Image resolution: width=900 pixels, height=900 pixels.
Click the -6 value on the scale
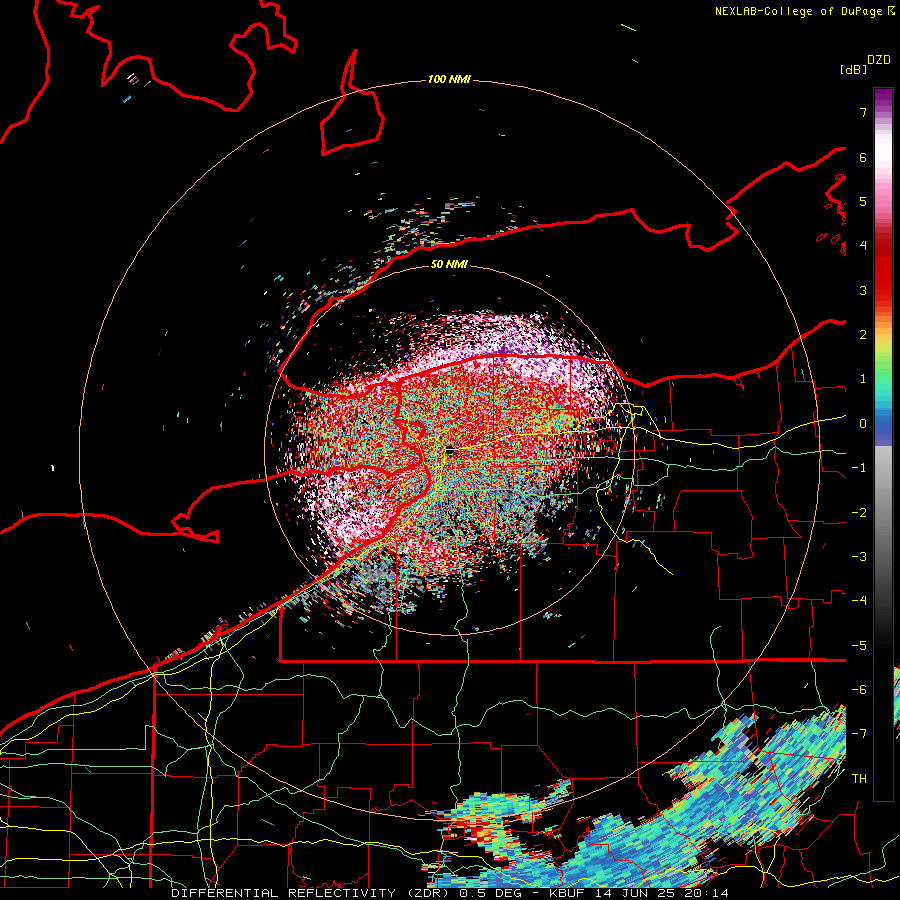click(x=859, y=690)
